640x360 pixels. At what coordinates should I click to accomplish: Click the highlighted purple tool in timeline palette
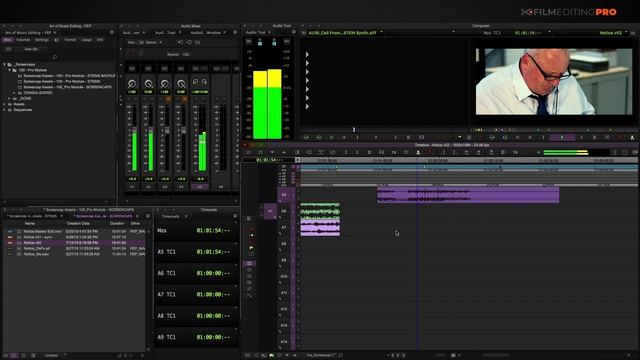[249, 264]
